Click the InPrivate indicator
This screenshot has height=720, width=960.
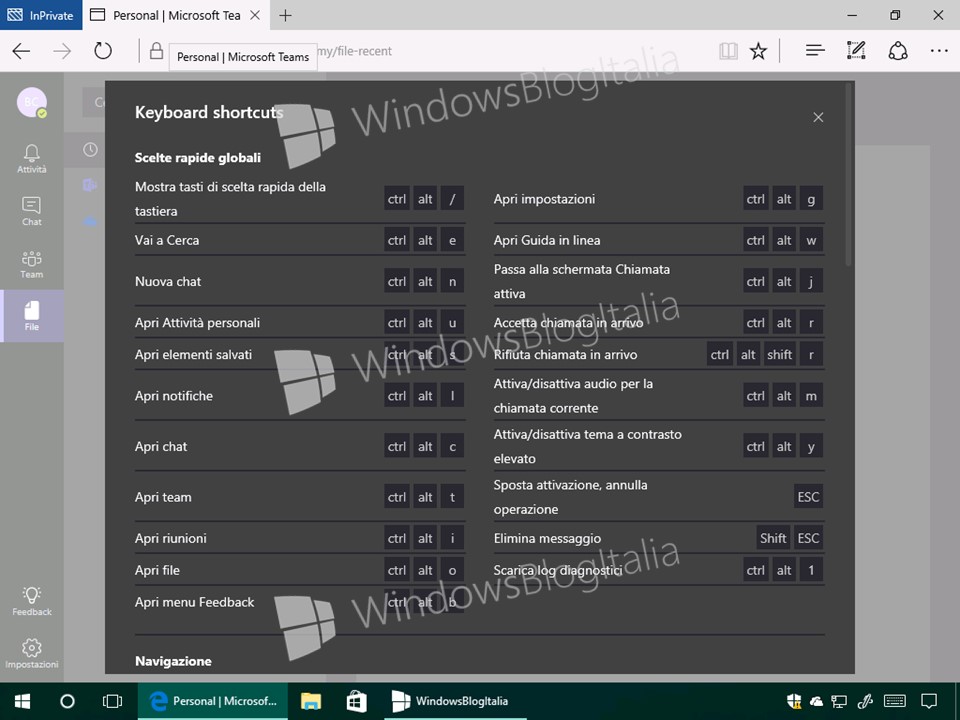(41, 15)
